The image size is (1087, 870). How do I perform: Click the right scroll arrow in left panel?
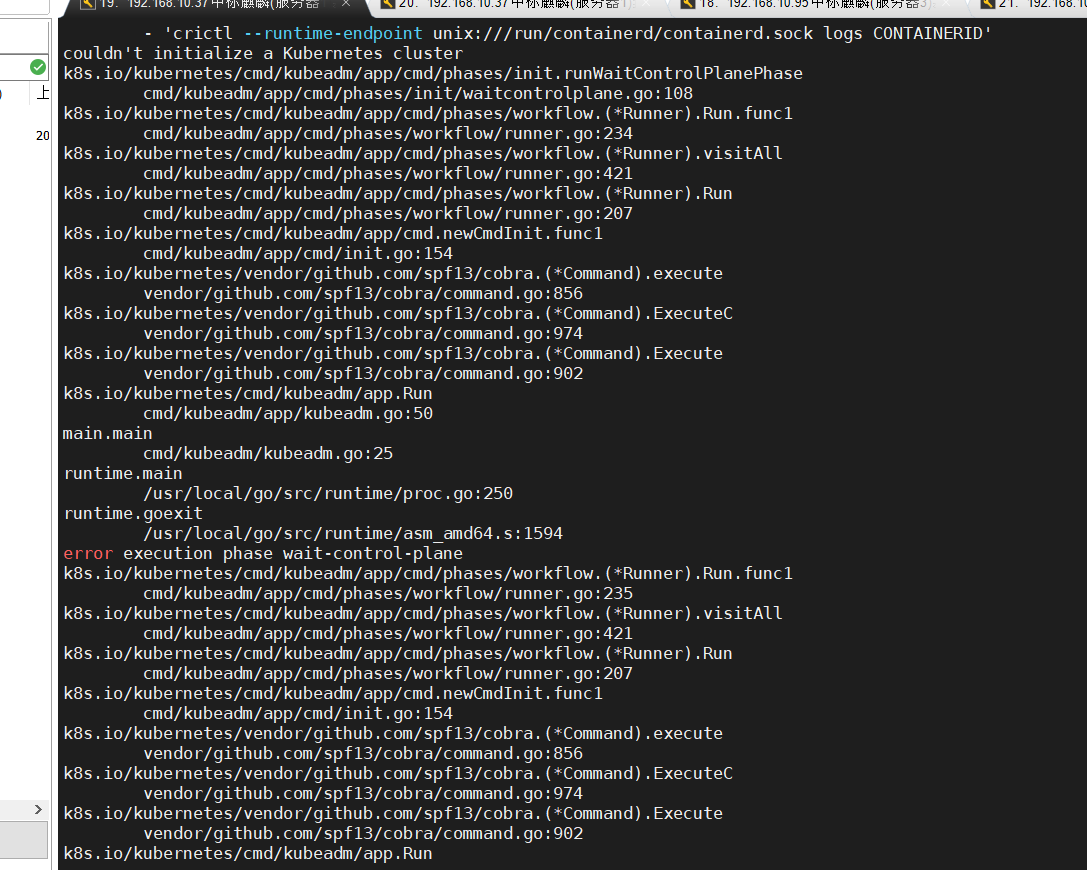[x=38, y=809]
